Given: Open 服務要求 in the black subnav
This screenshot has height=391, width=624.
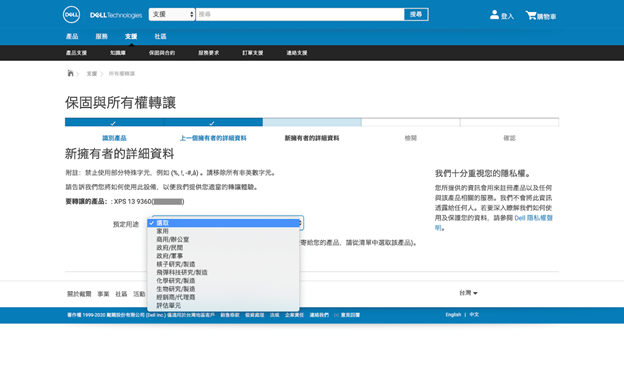Looking at the screenshot, I should (209, 53).
